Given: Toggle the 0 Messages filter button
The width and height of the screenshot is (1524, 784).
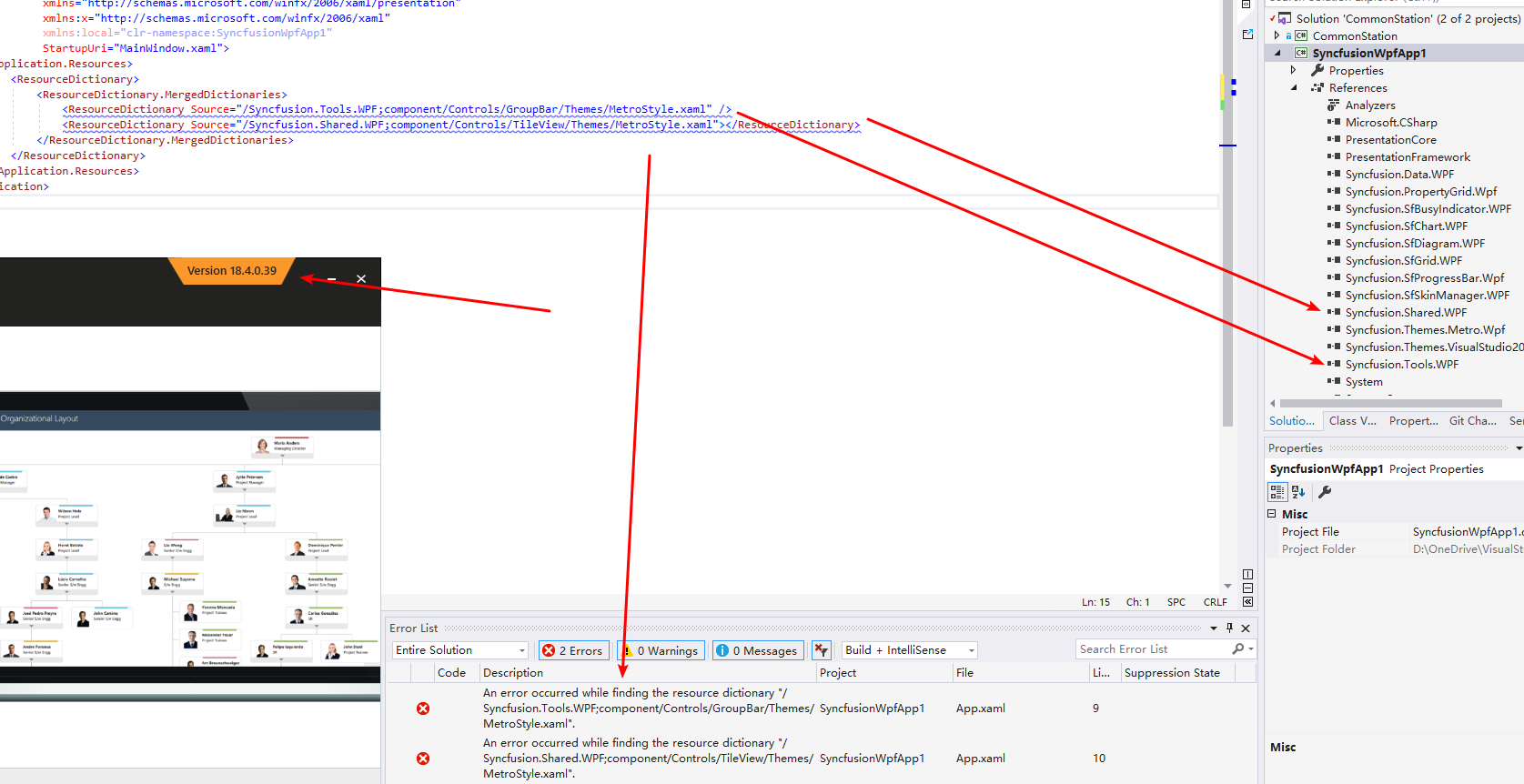Looking at the screenshot, I should (x=757, y=650).
